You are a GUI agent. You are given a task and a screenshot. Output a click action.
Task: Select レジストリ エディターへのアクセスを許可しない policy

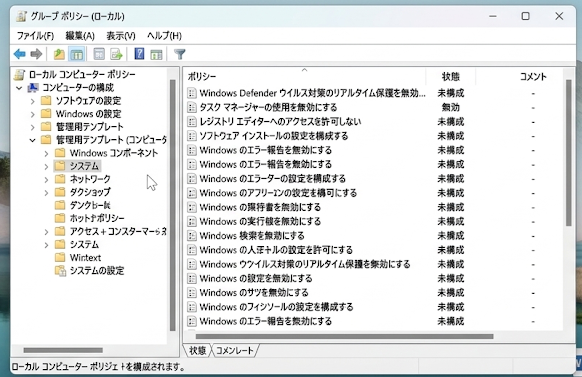coord(373,121)
